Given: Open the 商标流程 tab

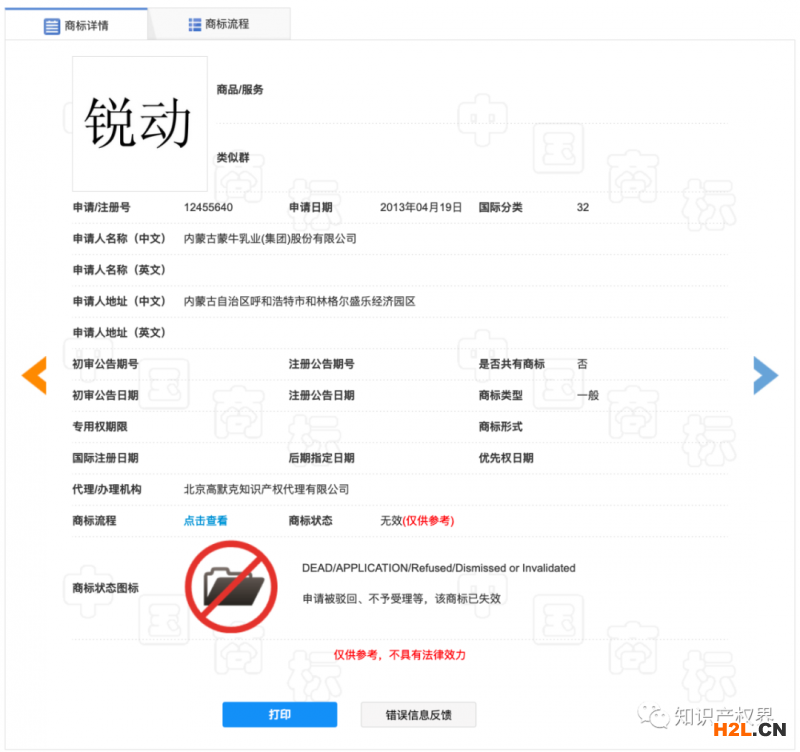Looking at the screenshot, I should click(x=218, y=24).
